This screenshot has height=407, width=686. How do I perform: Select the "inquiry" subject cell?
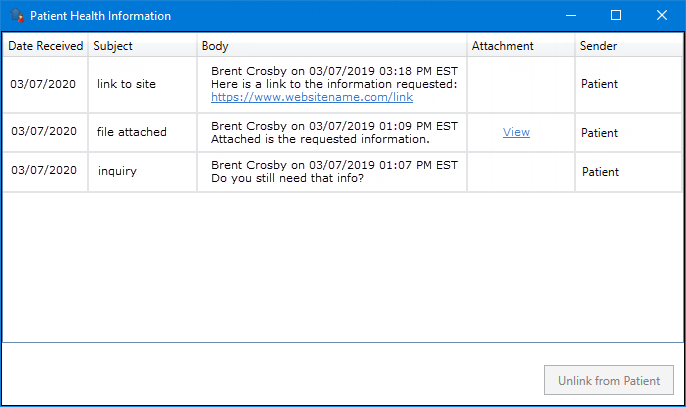coord(117,171)
